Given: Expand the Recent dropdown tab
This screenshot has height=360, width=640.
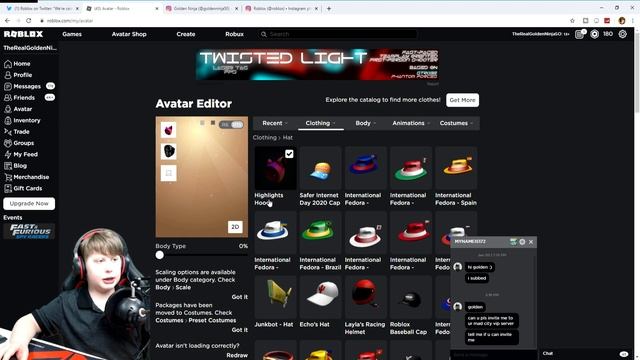Looking at the screenshot, I should tap(275, 123).
